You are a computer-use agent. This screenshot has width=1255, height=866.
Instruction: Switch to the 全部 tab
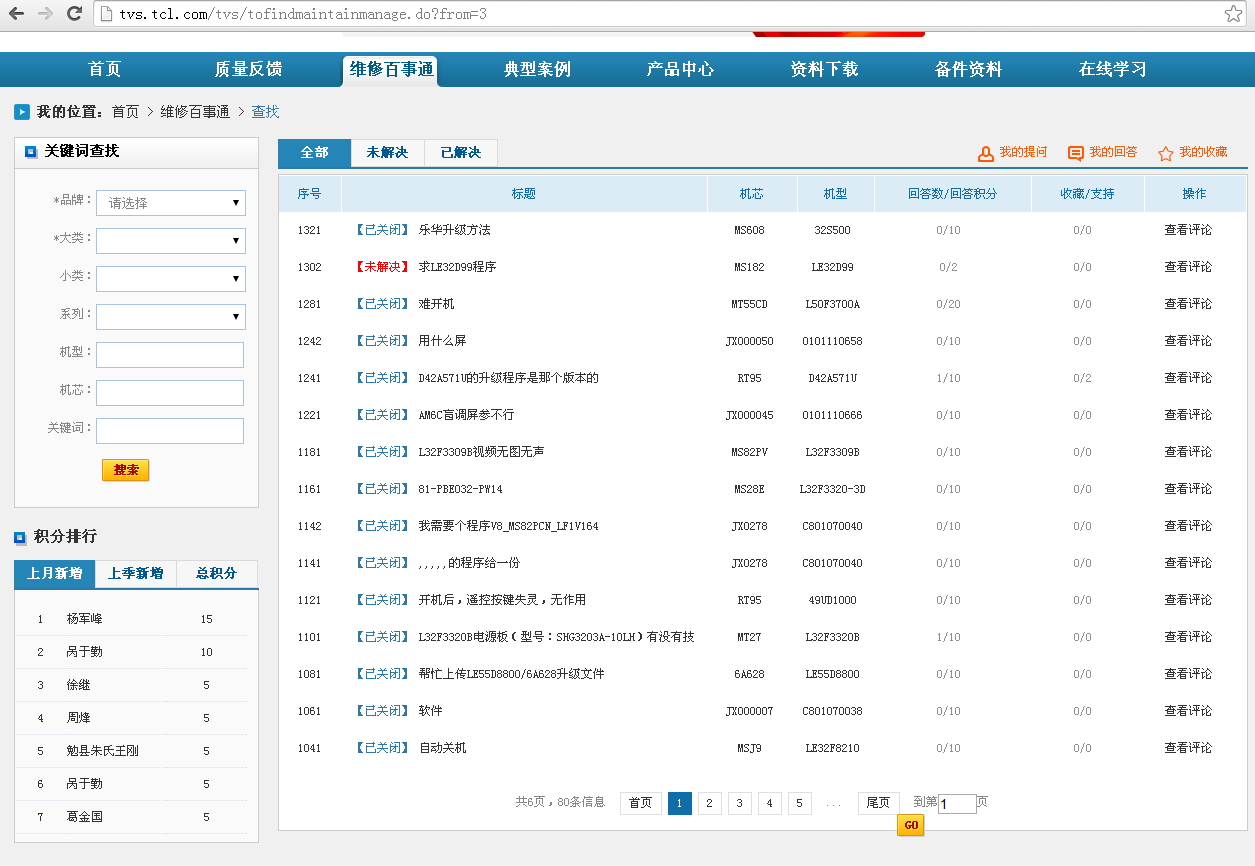point(315,153)
